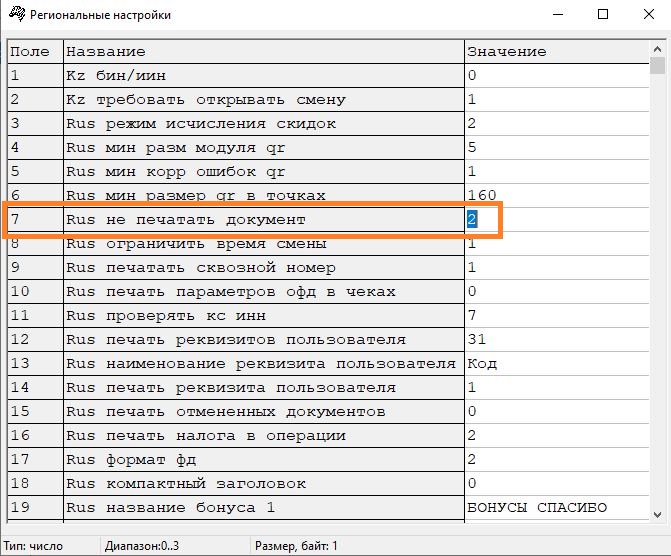Click the vertical scrollbar thumb
Image resolution: width=671 pixels, height=556 pixels.
coord(658,66)
